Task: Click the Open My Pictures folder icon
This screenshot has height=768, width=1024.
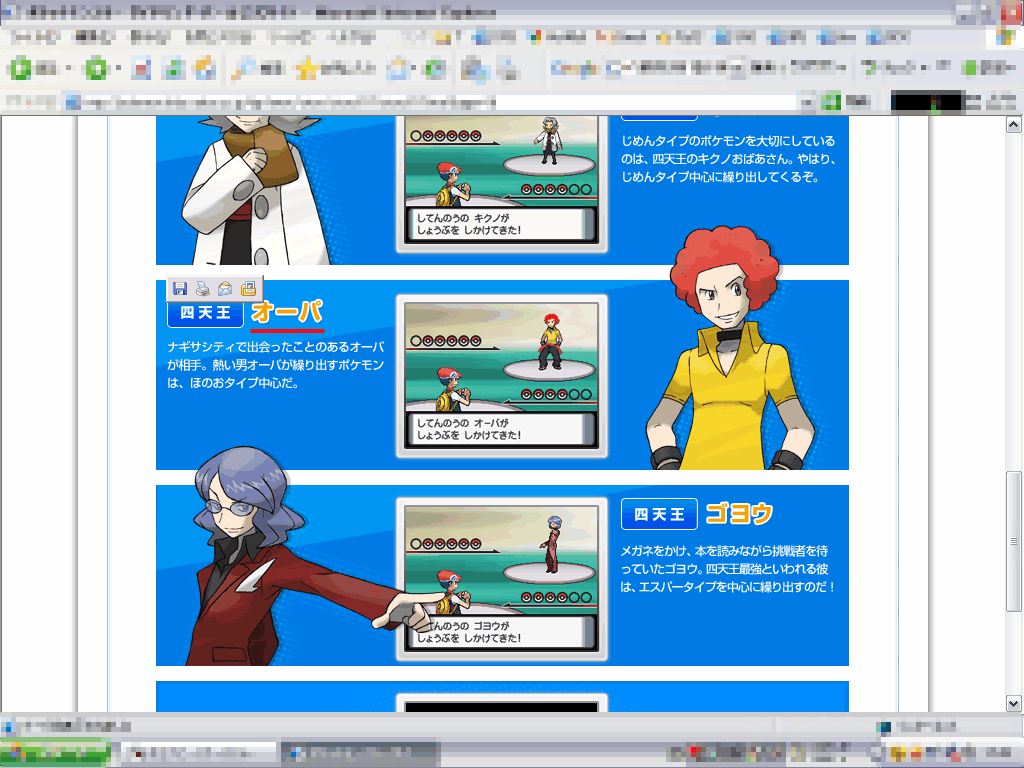Action: point(248,289)
